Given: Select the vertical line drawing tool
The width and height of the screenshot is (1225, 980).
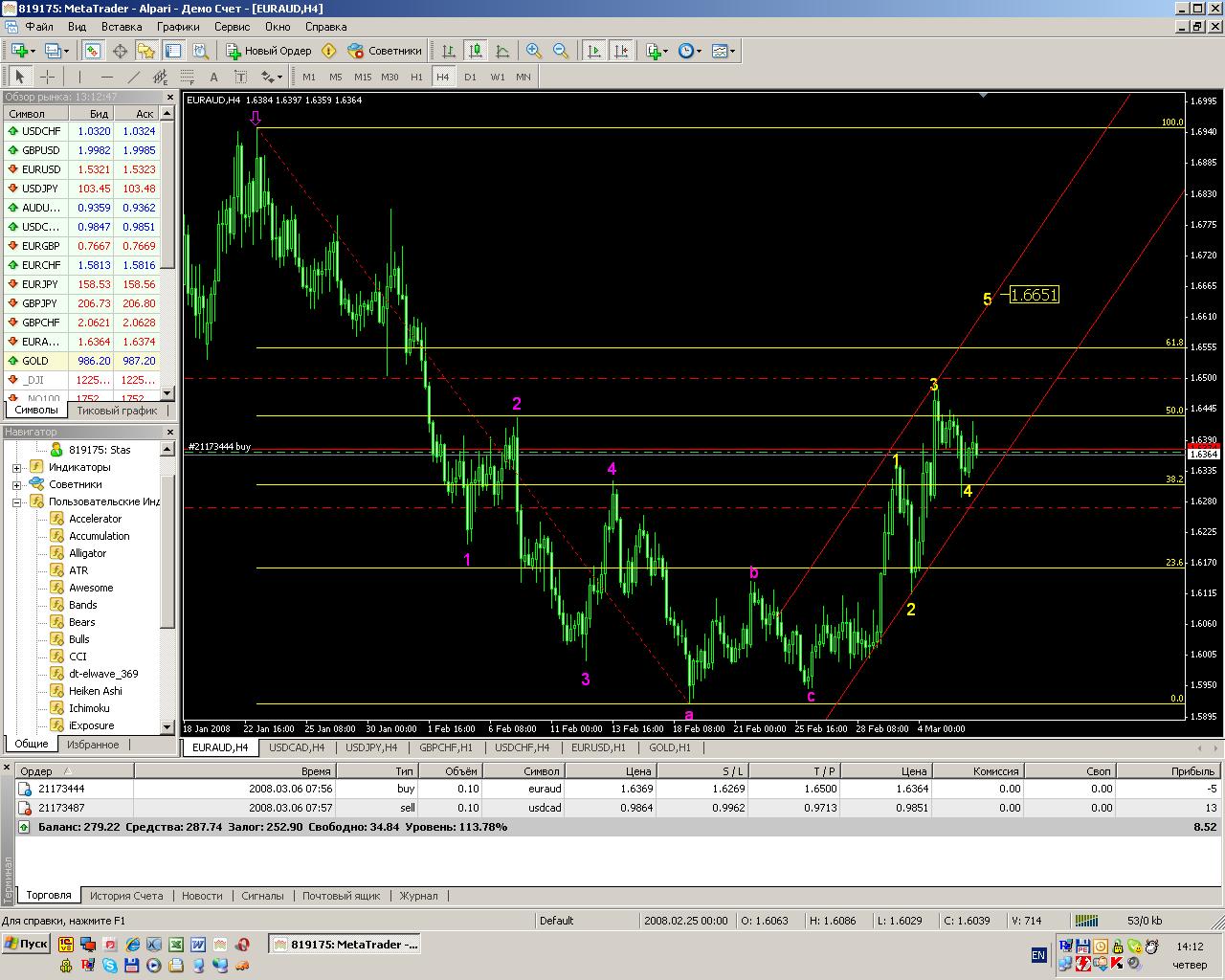Looking at the screenshot, I should click(79, 77).
